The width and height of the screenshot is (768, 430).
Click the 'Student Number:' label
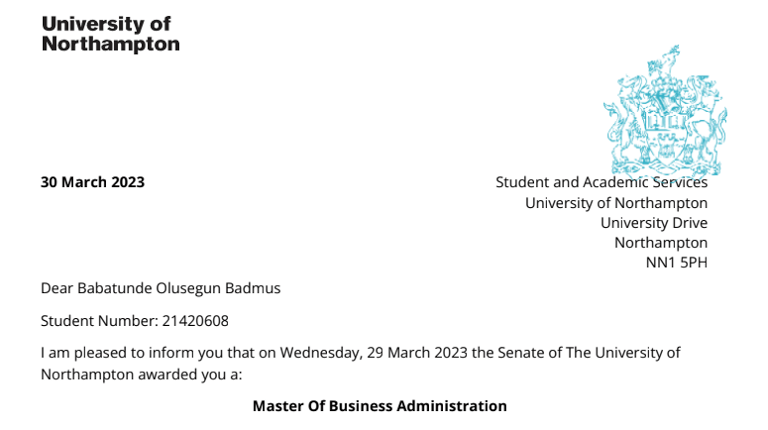pyautogui.click(x=99, y=321)
